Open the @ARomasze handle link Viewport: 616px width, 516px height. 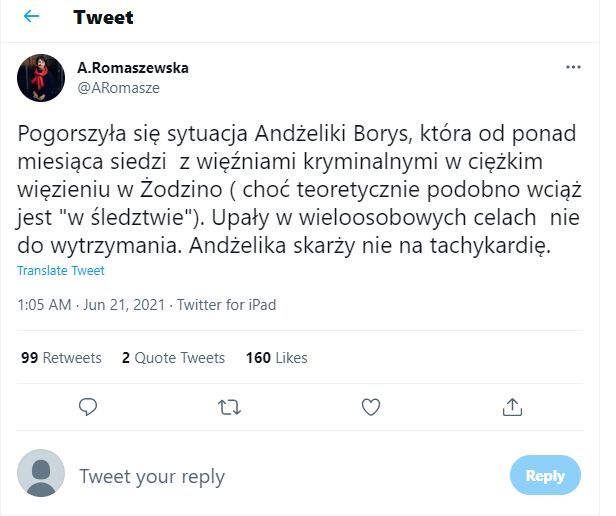coord(118,87)
